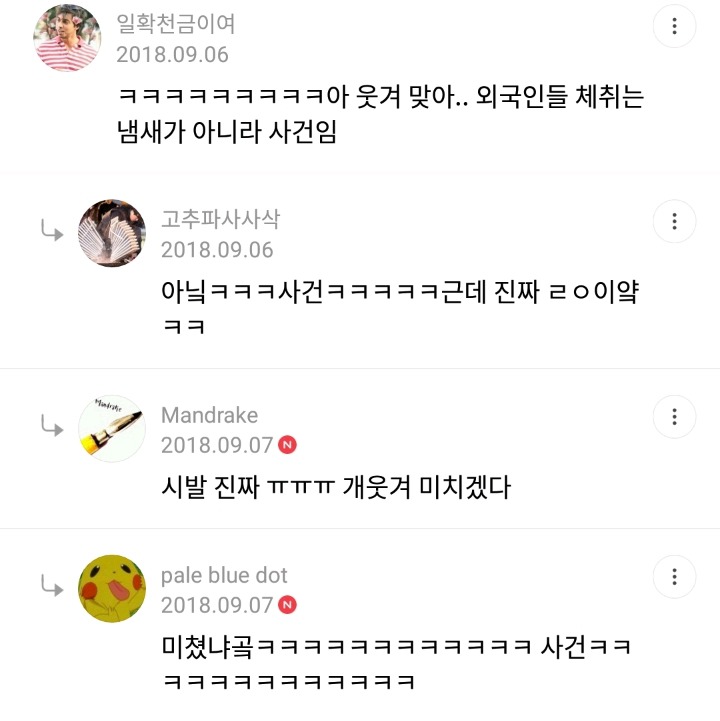Click the kebab menu on Mandrake's reply
Viewport: 720px width, 721px height.
point(674,416)
